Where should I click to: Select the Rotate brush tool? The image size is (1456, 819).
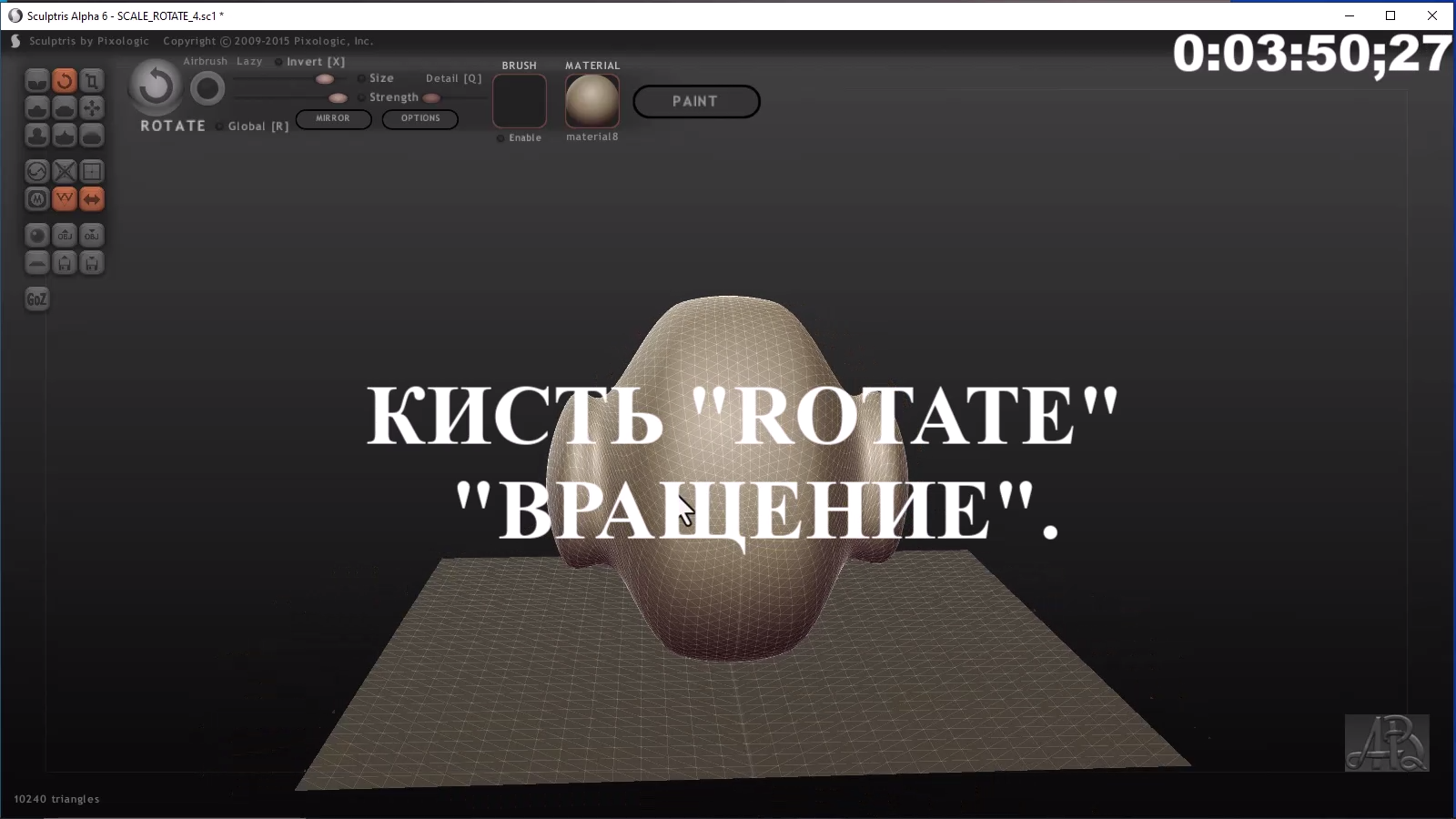pyautogui.click(x=65, y=80)
